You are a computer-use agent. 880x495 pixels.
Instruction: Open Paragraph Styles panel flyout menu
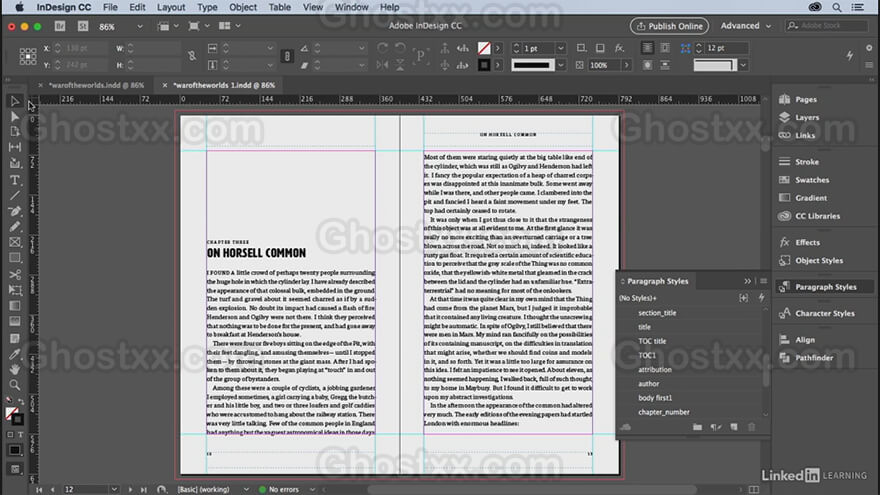pyautogui.click(x=763, y=281)
